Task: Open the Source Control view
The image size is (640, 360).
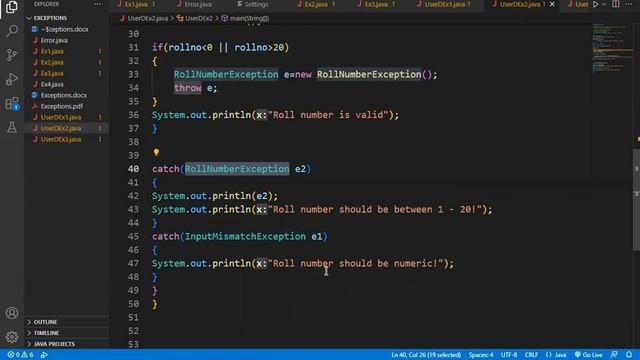Action: pyautogui.click(x=12, y=55)
